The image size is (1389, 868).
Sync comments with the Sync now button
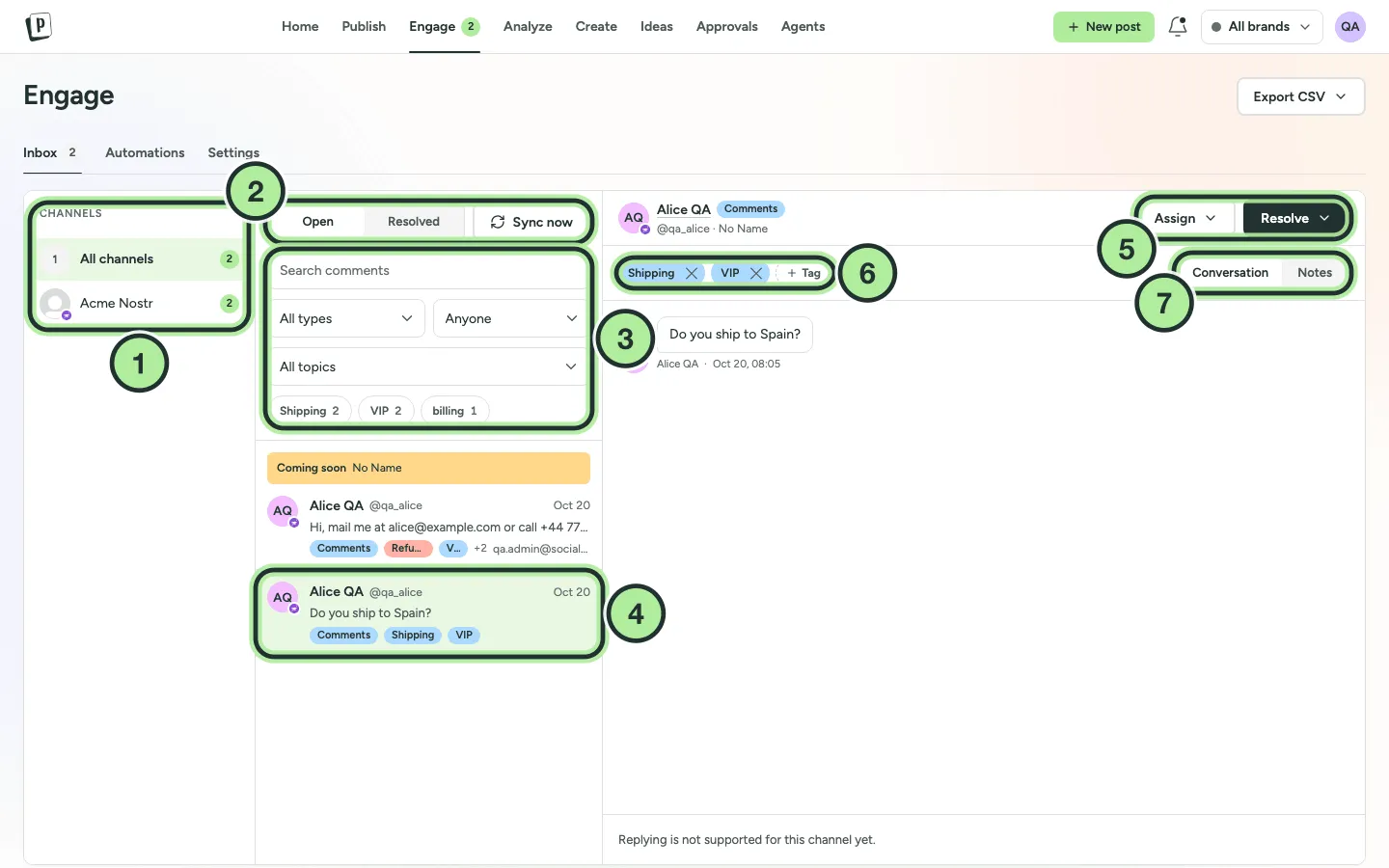531,222
